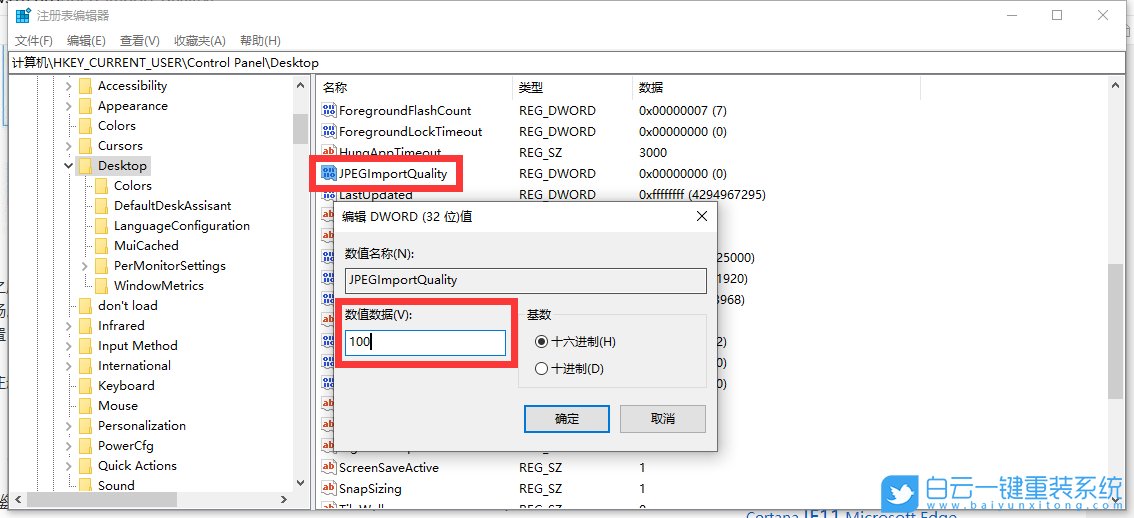The image size is (1134, 518).
Task: Click the 数值数据(V) value input field
Action: tap(425, 343)
